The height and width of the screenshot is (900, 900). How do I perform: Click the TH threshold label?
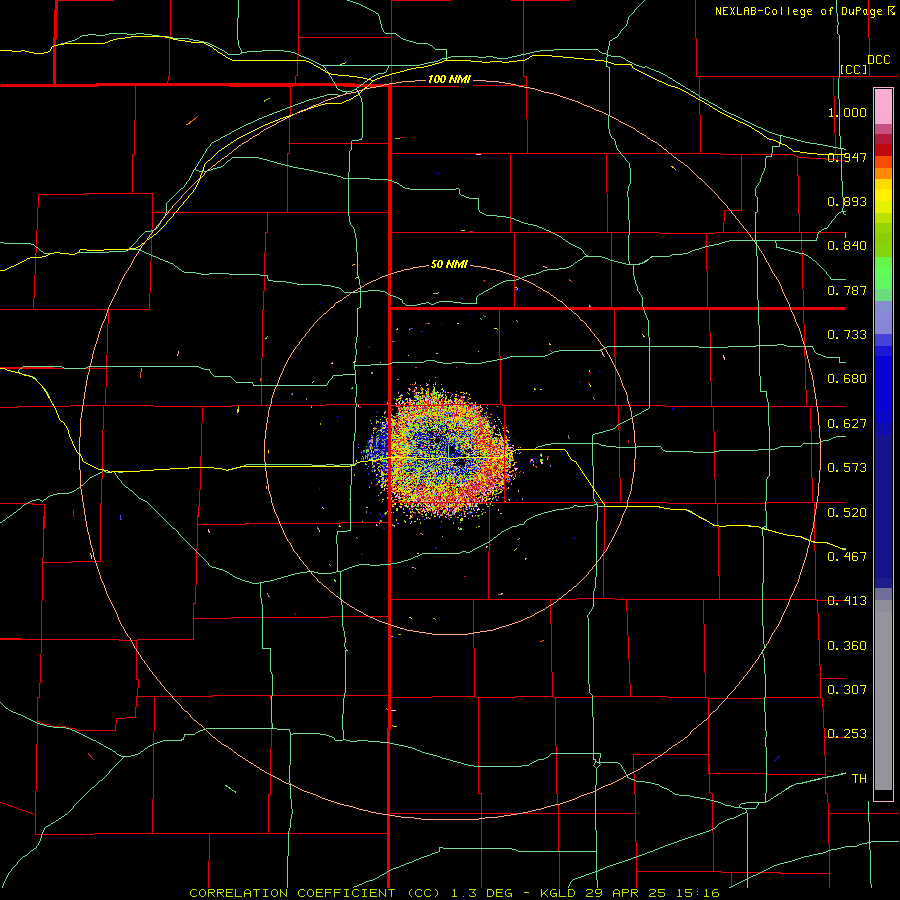(859, 778)
